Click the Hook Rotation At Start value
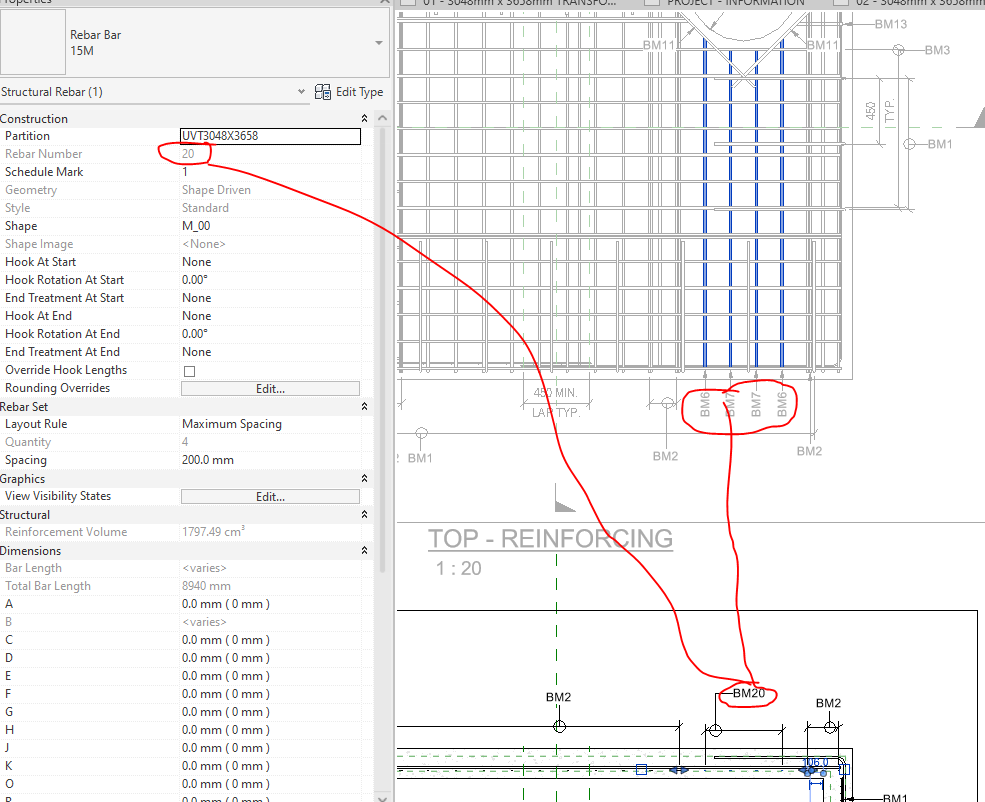Viewport: 985px width, 802px height. click(x=270, y=280)
